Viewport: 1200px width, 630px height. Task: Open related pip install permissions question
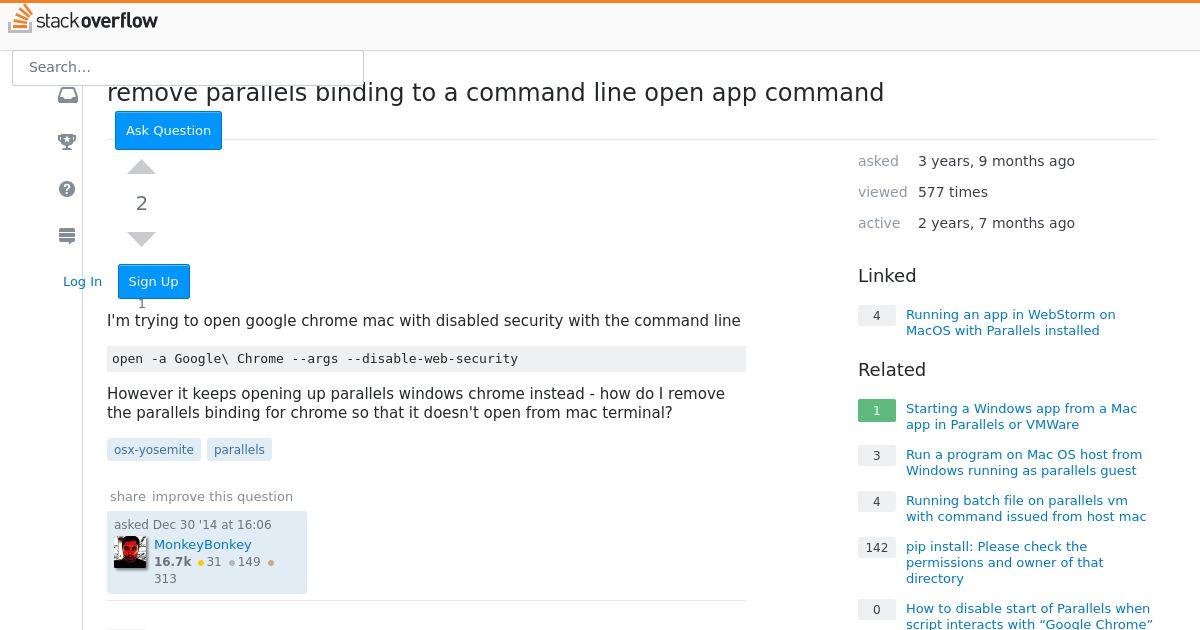[1004, 562]
